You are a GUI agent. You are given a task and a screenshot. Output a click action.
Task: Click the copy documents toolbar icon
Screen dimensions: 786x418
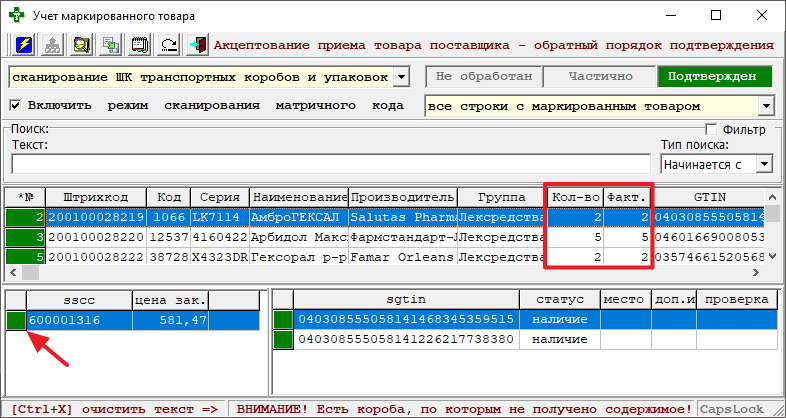[x=110, y=45]
